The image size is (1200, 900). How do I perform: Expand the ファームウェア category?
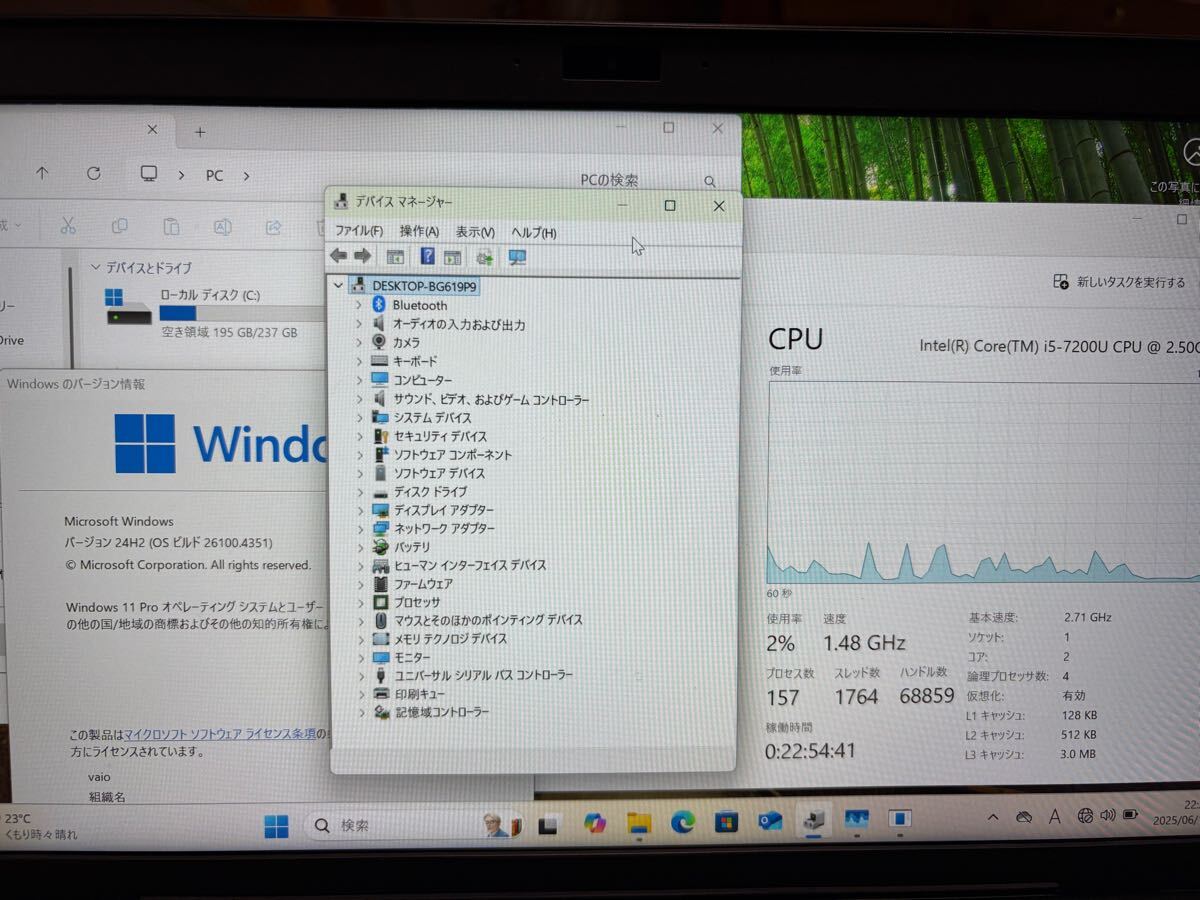[x=361, y=584]
